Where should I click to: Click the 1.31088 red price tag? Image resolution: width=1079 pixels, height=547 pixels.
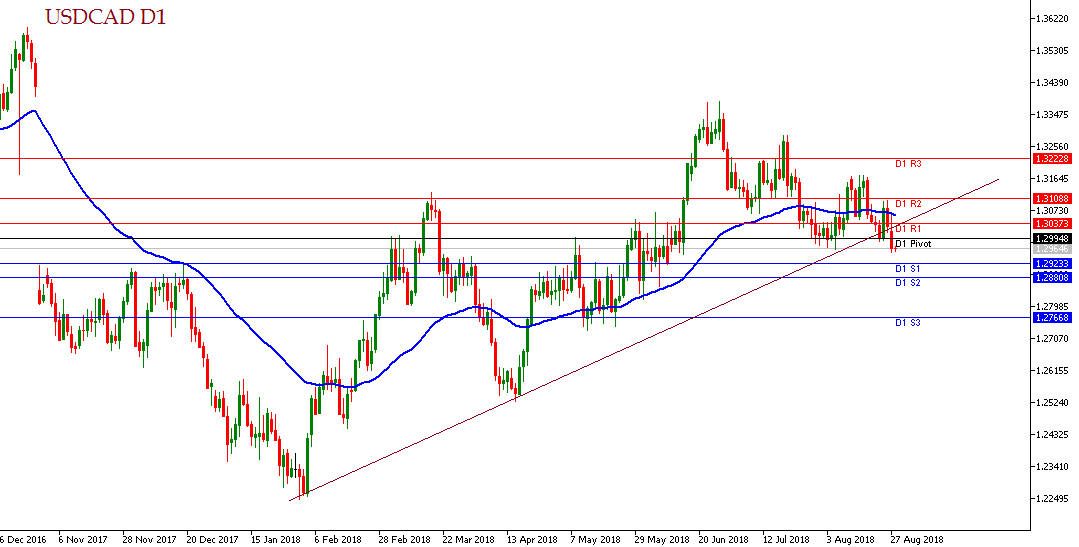pyautogui.click(x=1052, y=198)
